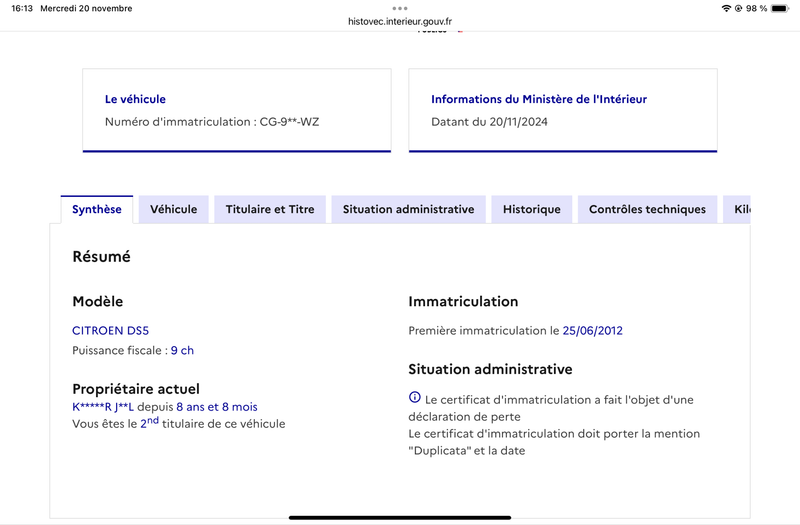This screenshot has width=800, height=525.
Task: Click the Duplicata mention sentence
Action: [554, 442]
